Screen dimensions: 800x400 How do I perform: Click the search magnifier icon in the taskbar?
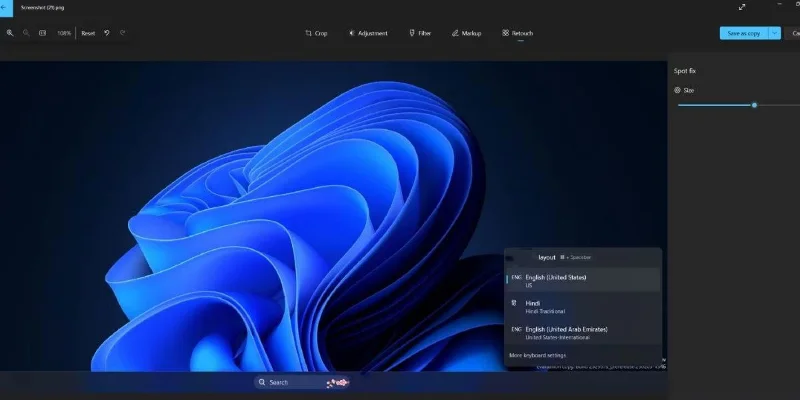[262, 382]
